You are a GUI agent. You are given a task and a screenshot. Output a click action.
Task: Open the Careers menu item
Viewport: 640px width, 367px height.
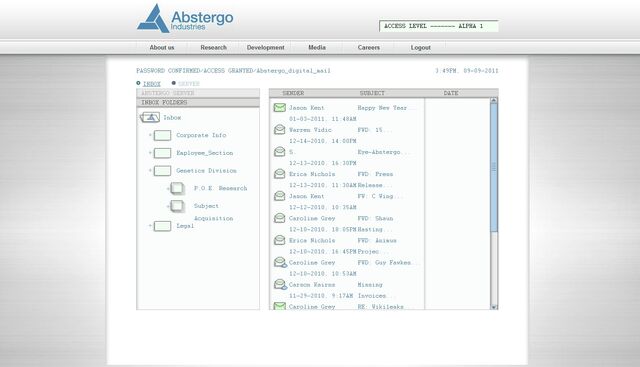[369, 47]
